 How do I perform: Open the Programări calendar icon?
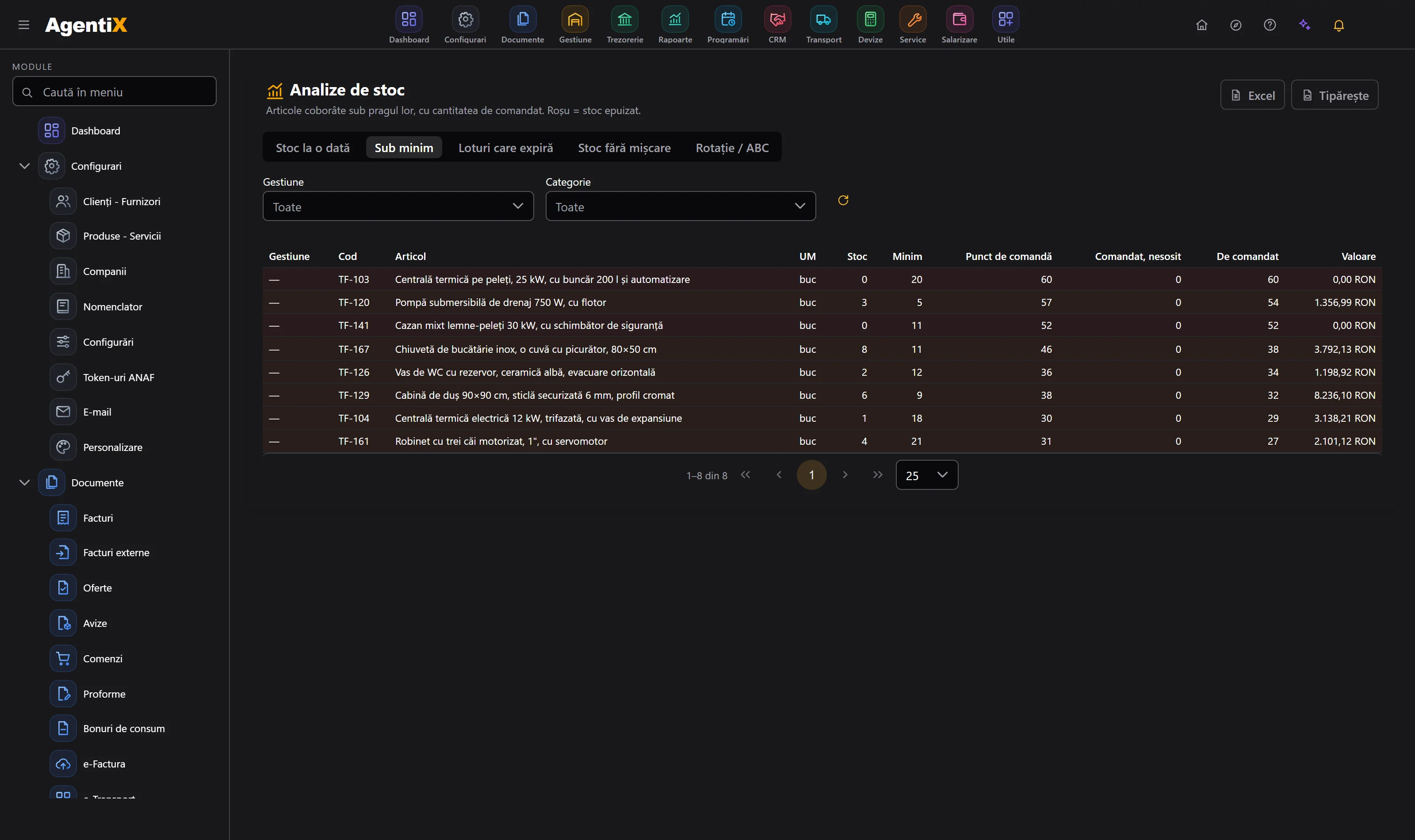[x=728, y=19]
